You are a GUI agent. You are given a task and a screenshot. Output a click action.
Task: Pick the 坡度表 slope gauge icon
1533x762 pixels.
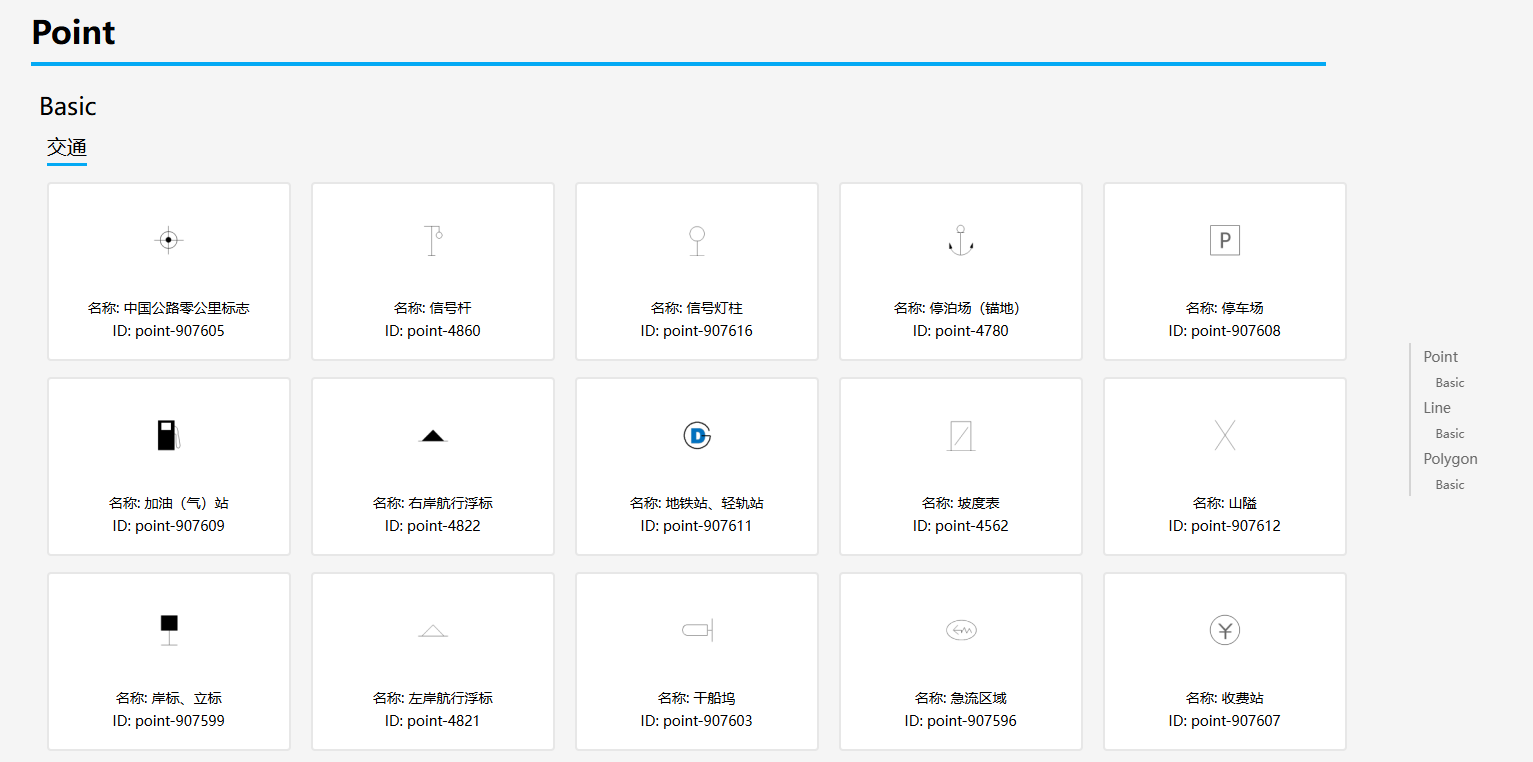pyautogui.click(x=961, y=435)
